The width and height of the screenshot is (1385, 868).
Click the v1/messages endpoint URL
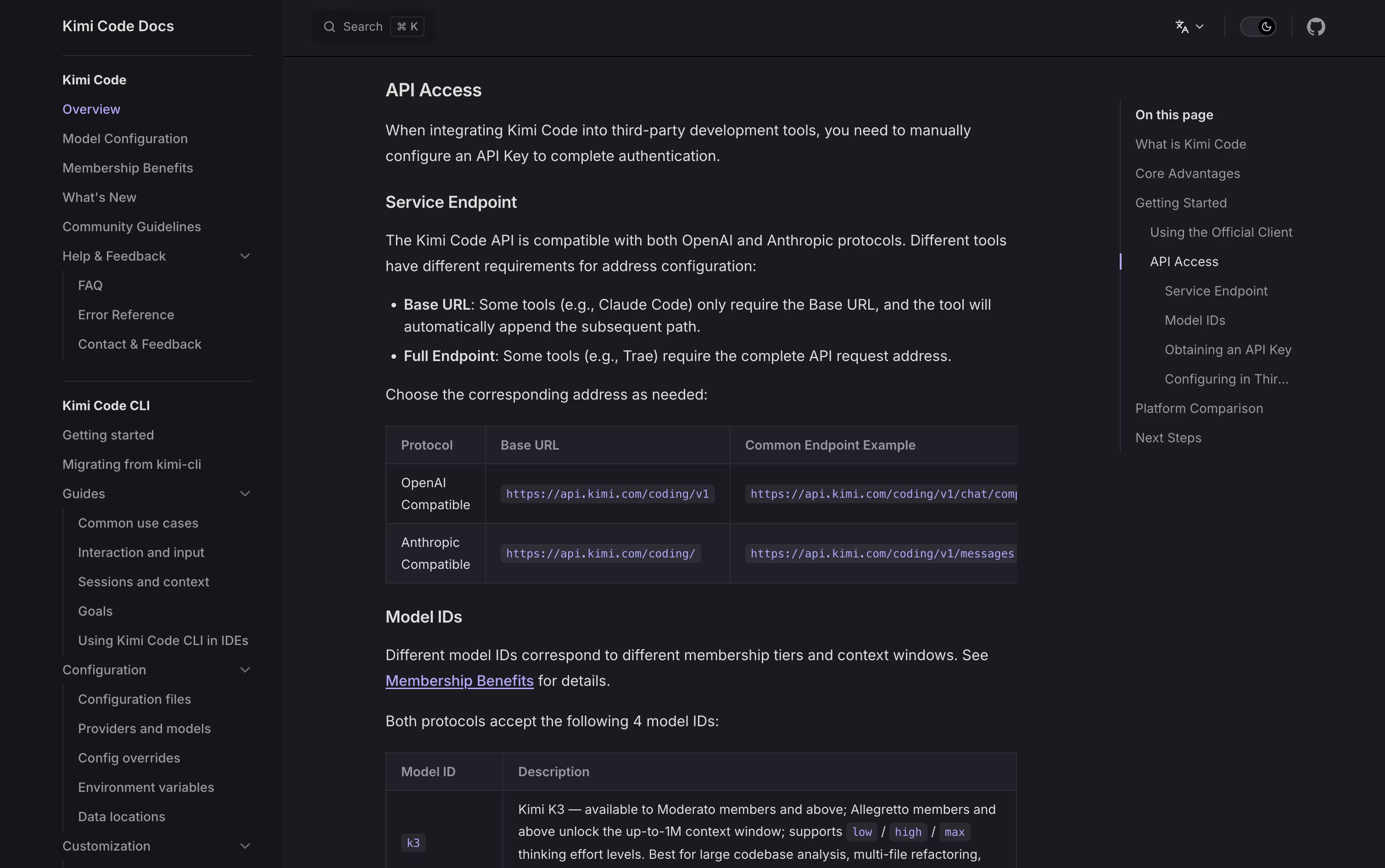point(881,553)
